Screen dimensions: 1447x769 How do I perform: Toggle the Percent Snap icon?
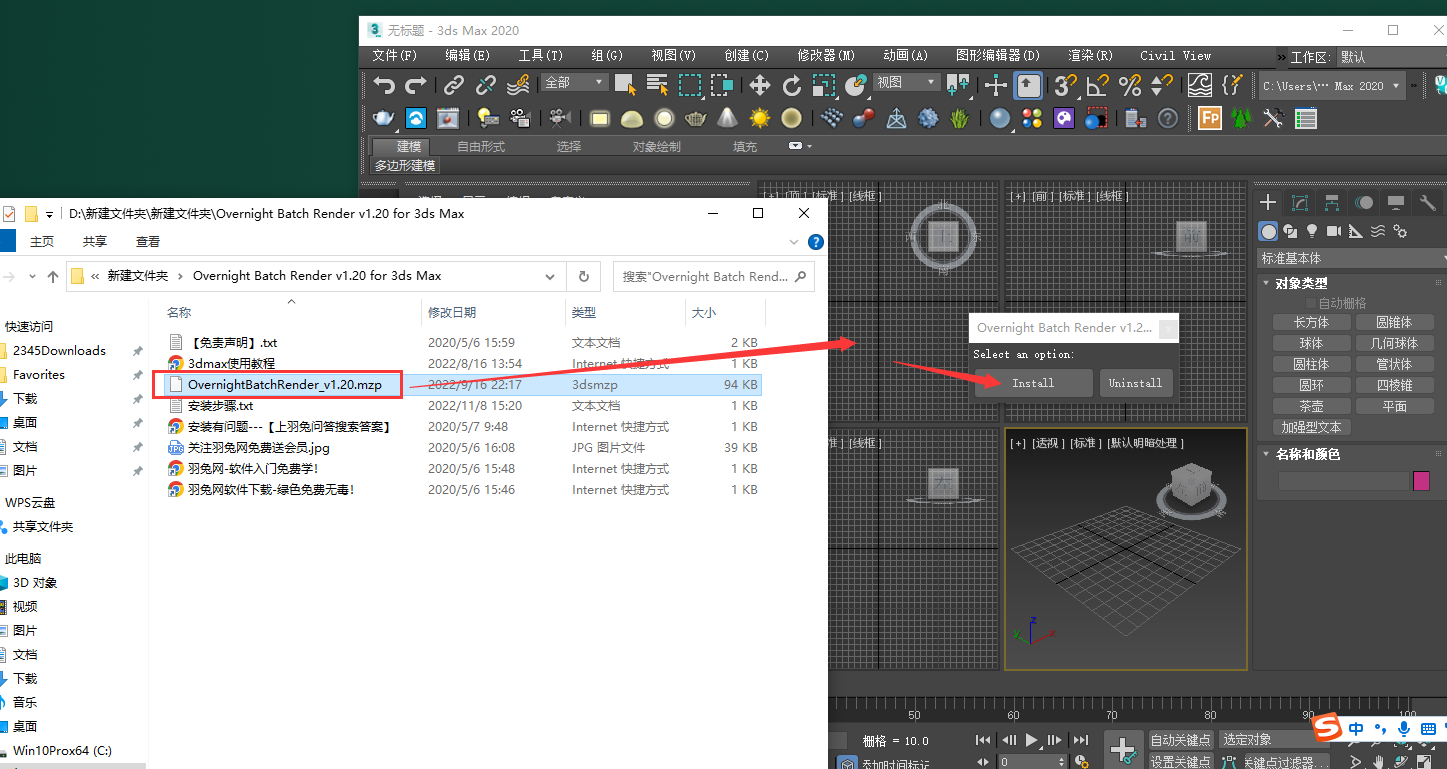[x=1130, y=85]
